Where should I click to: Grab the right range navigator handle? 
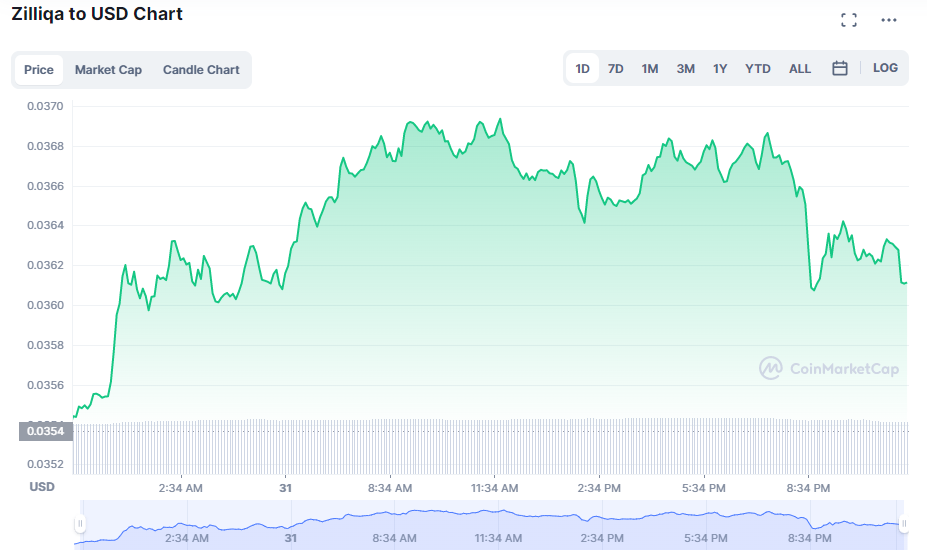click(903, 523)
